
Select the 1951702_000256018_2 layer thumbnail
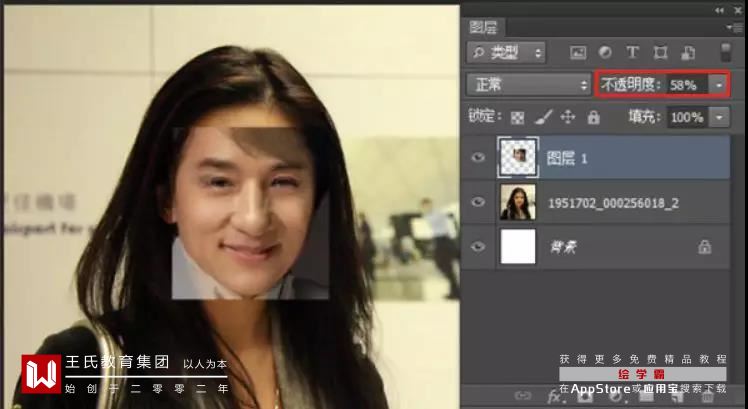click(518, 202)
